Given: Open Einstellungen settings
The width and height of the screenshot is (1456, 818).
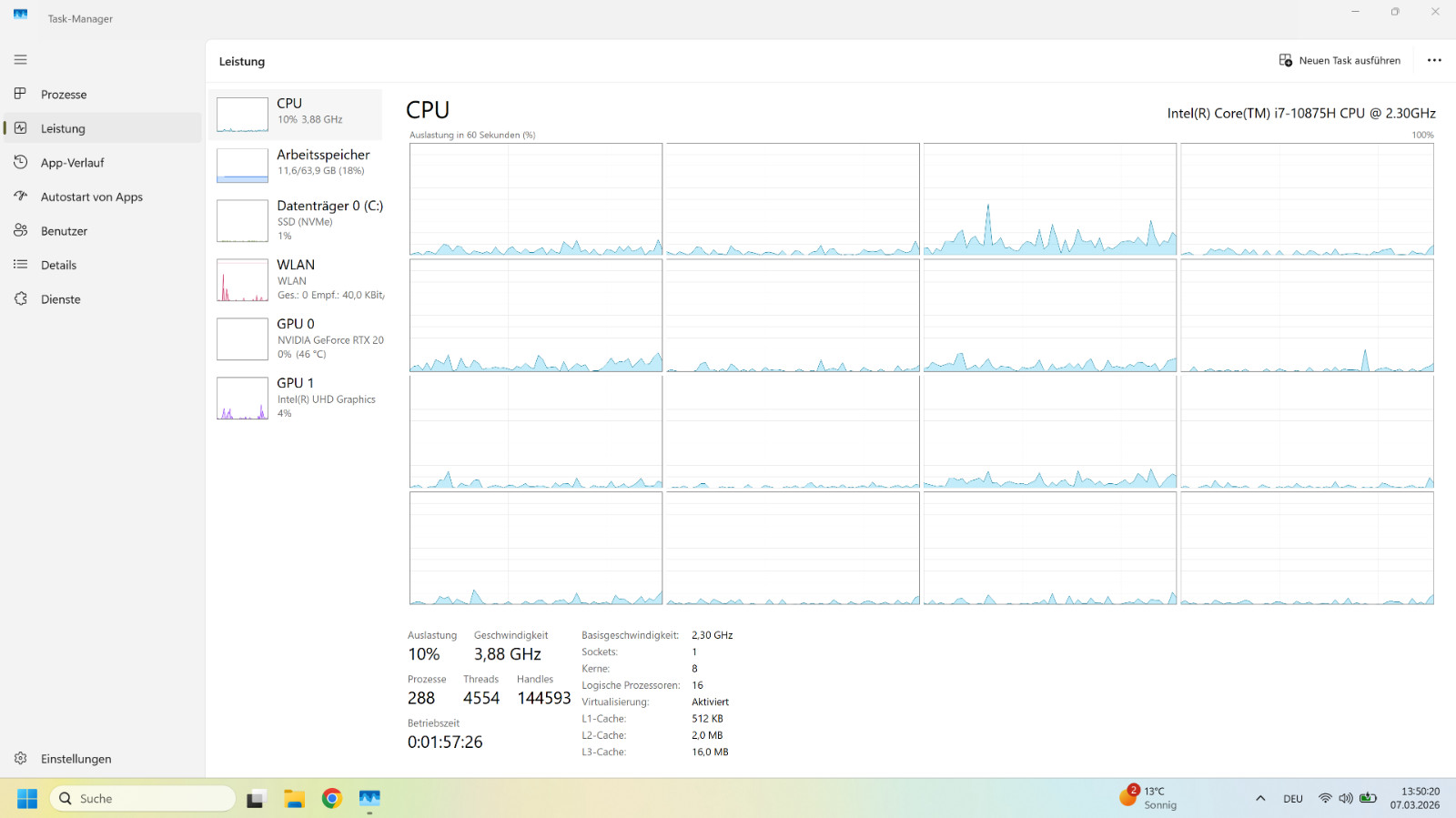Looking at the screenshot, I should (x=103, y=758).
